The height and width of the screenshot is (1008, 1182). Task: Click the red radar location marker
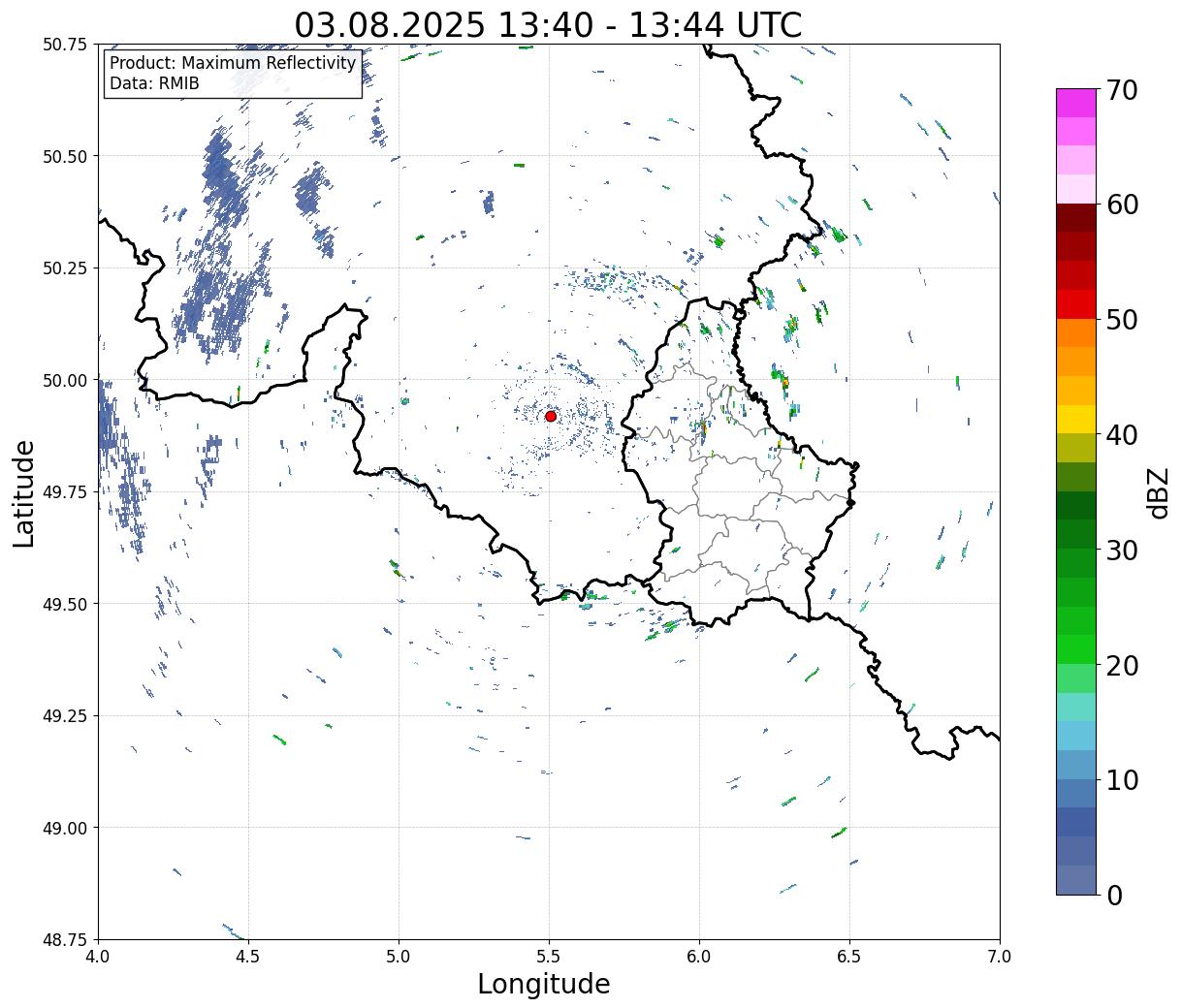point(551,416)
